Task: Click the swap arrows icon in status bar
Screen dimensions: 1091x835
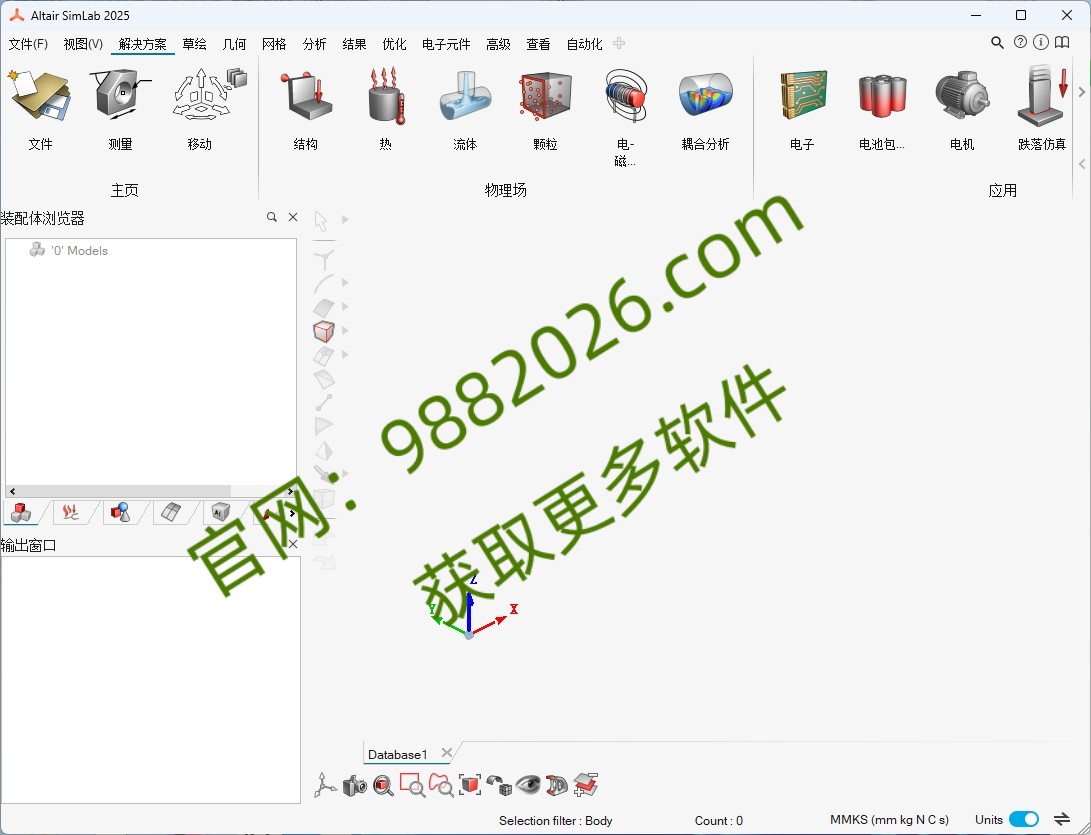Action: click(x=1062, y=819)
